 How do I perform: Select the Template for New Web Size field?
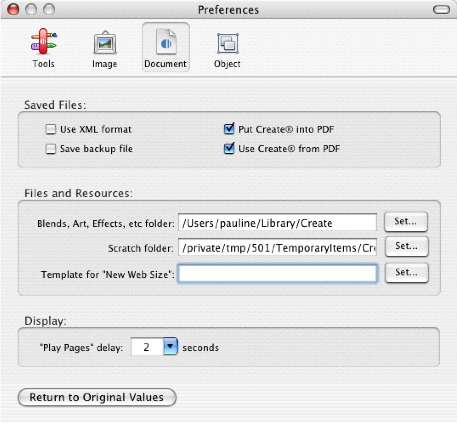pyautogui.click(x=277, y=273)
